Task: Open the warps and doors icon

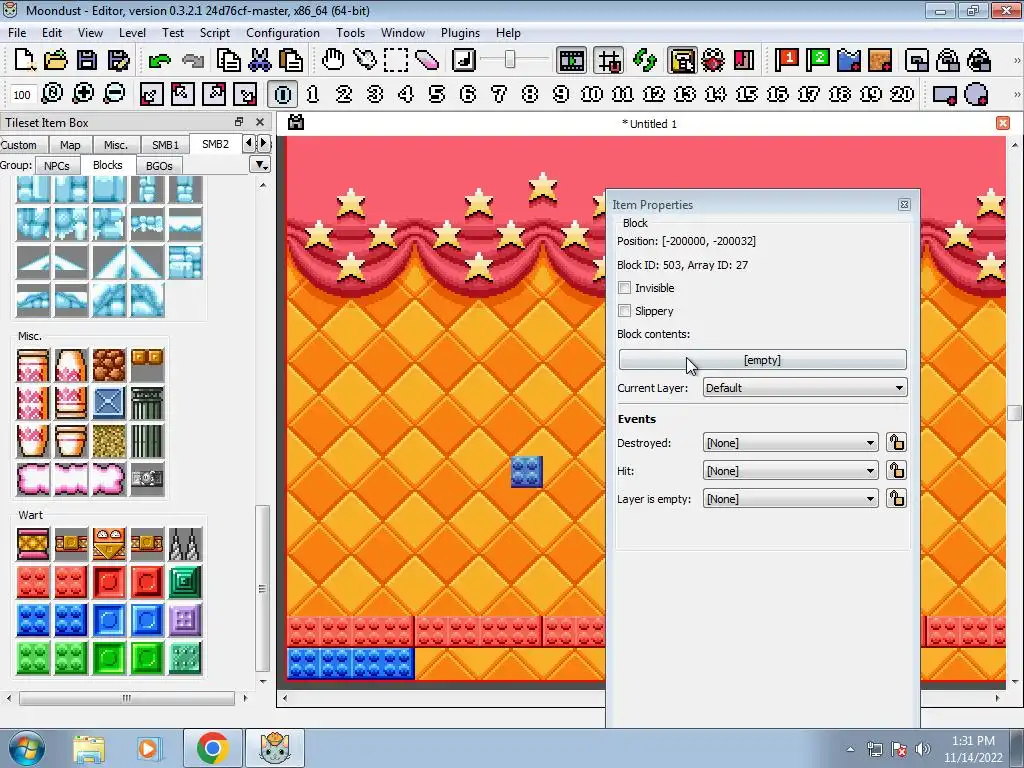Action: point(744,60)
